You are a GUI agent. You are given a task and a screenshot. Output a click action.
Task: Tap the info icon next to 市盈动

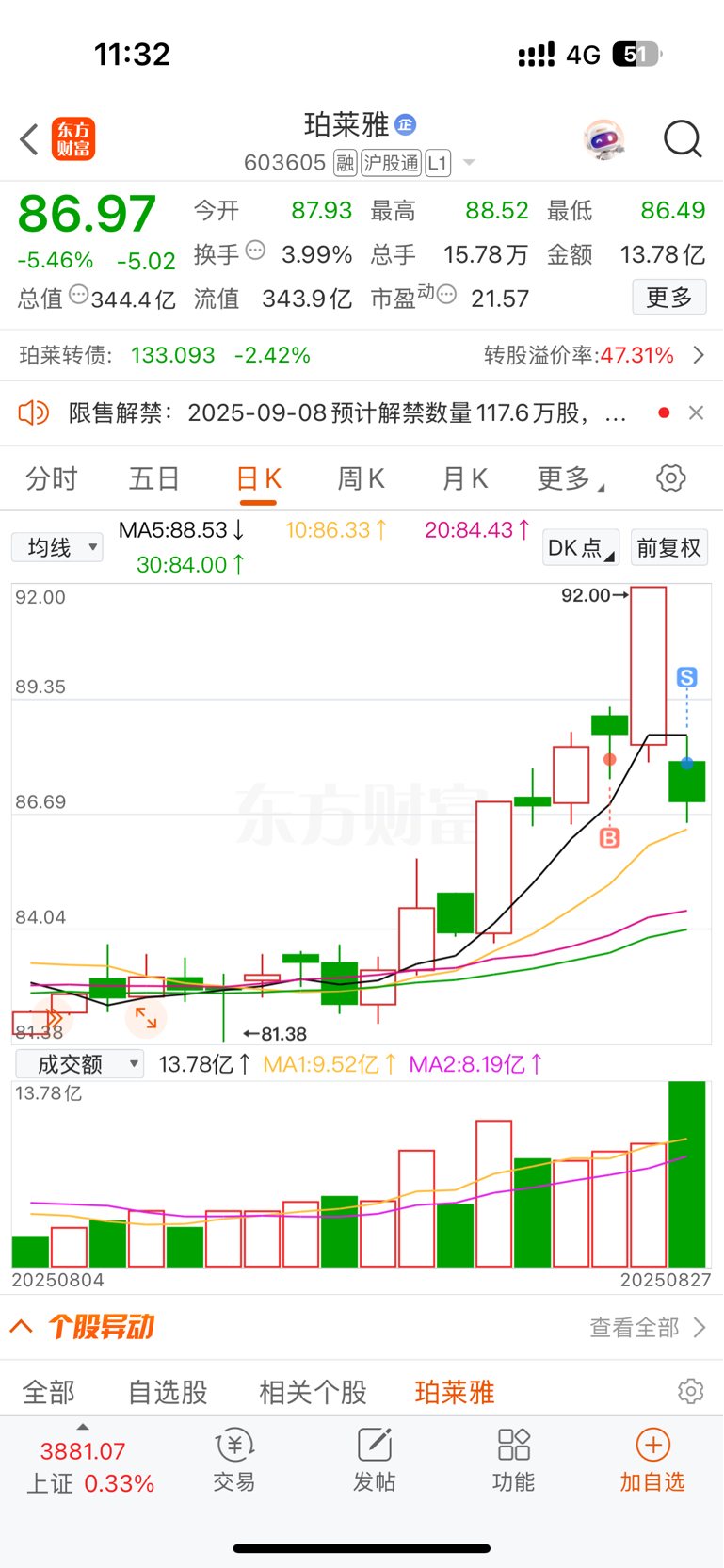tap(447, 295)
